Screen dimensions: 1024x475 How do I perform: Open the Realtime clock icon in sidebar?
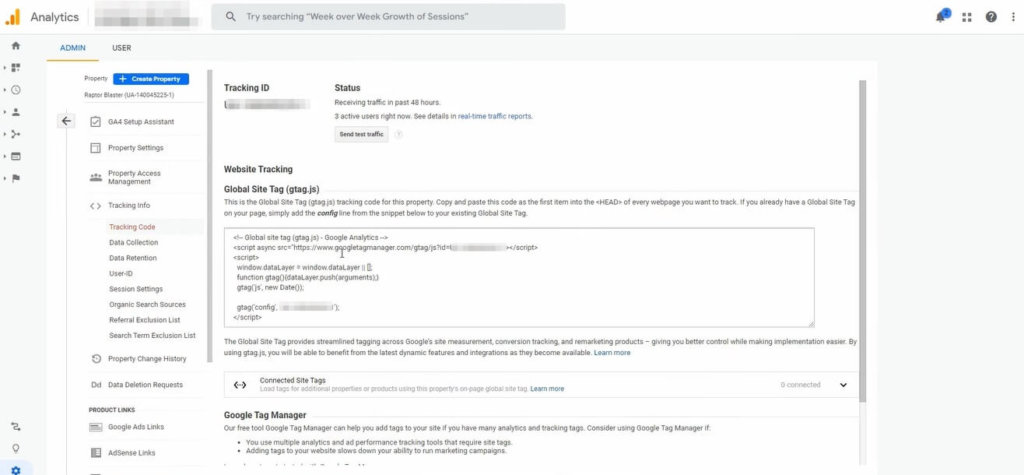(15, 90)
